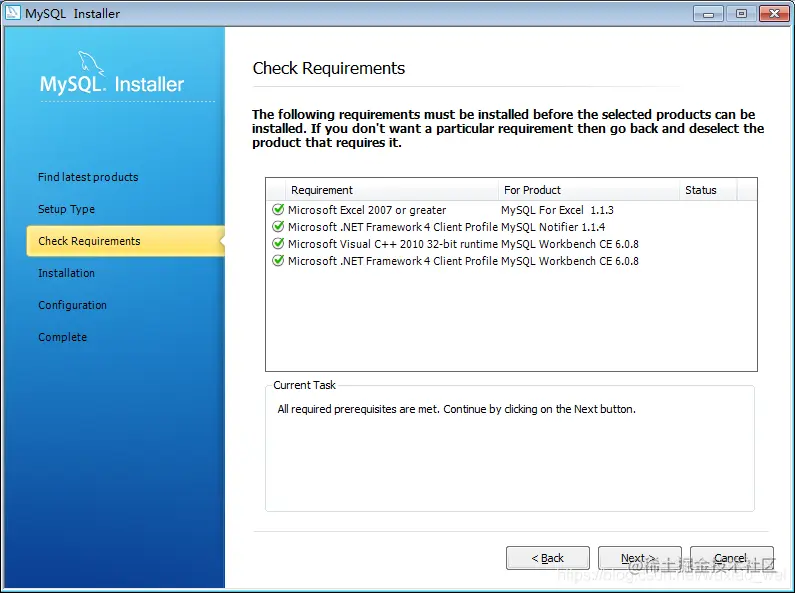Go to Setup Type step
Screen dimensions: 795x593
point(66,209)
